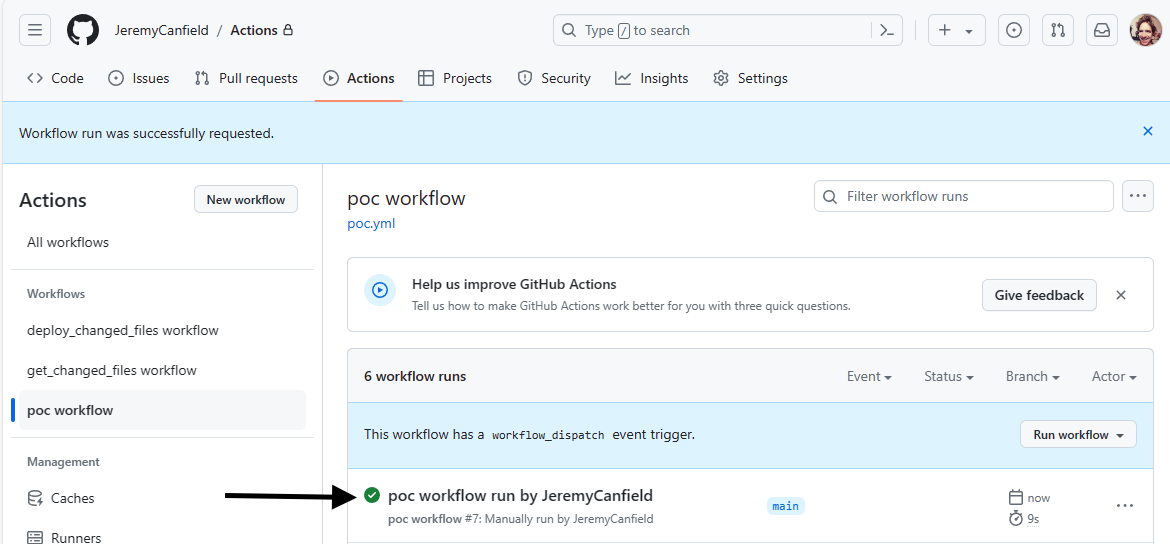Open the Issues icon in top header
The width and height of the screenshot is (1170, 544).
coord(1013,31)
